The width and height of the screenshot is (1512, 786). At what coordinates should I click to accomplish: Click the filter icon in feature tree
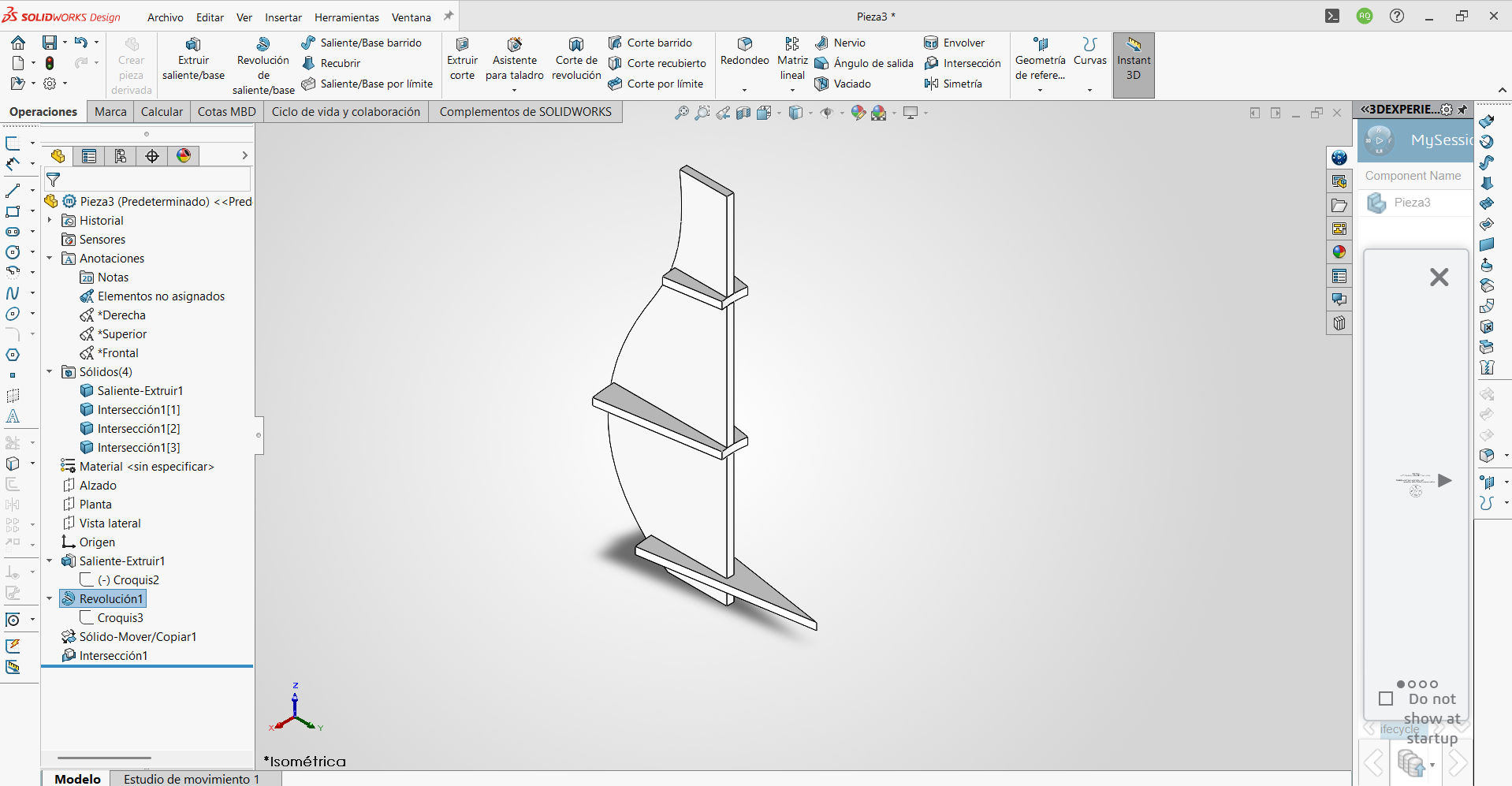(x=54, y=180)
